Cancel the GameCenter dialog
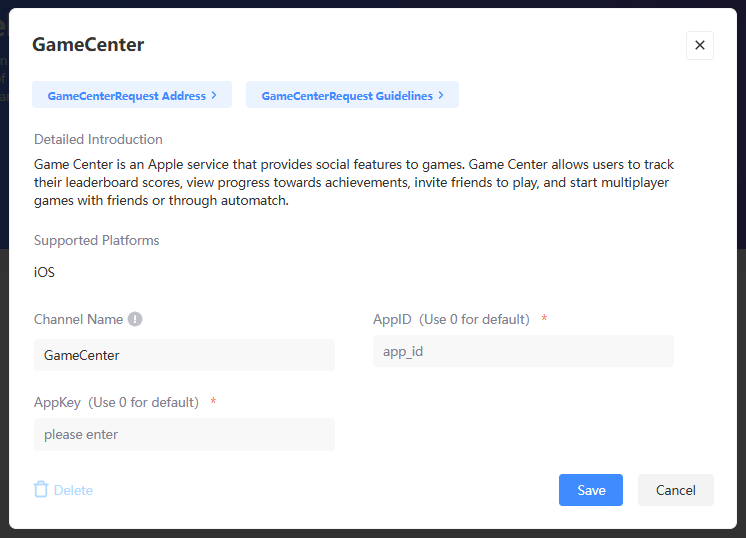Viewport: 746px width, 538px height. (x=676, y=490)
